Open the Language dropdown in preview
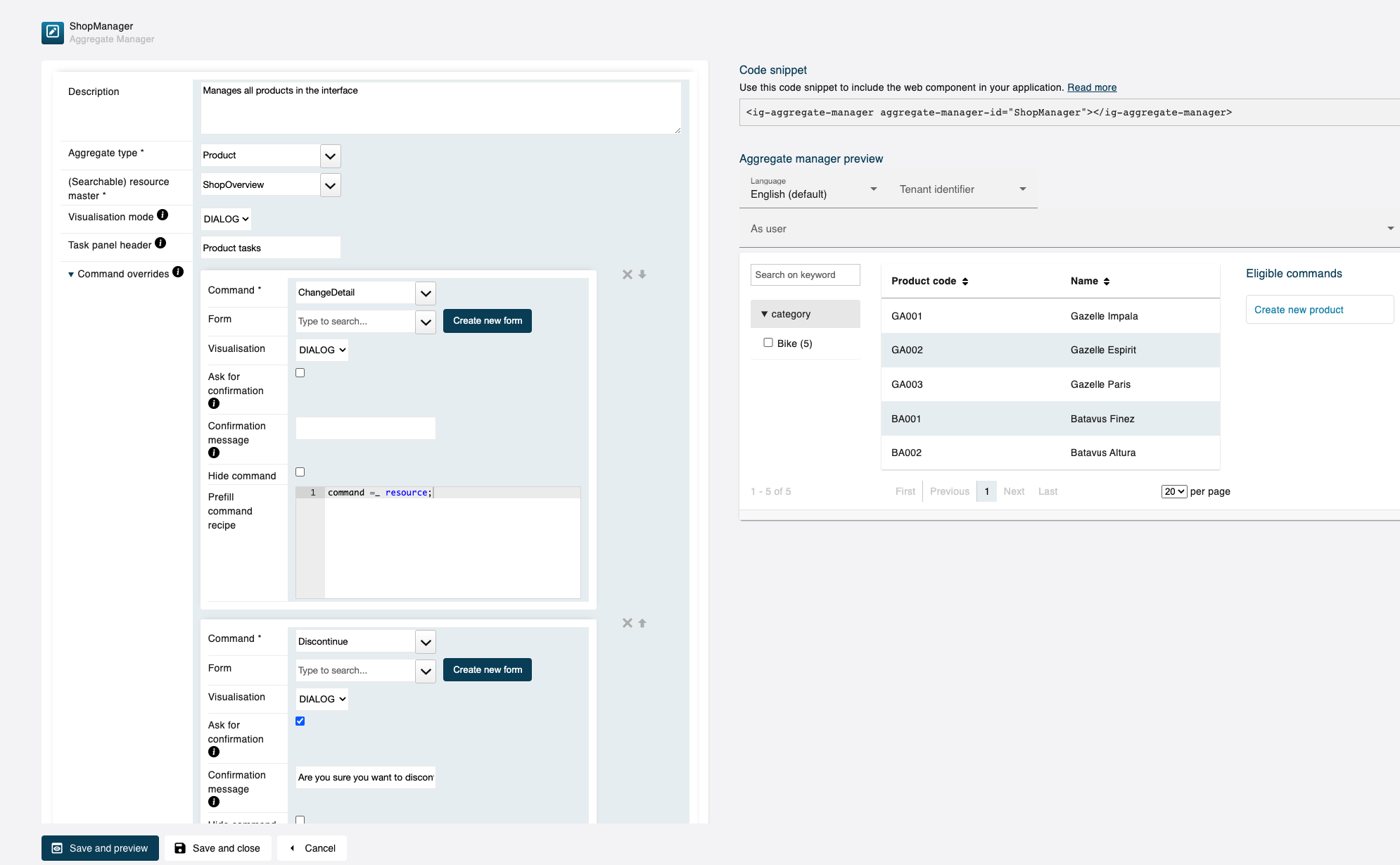This screenshot has height=865, width=1400. (x=873, y=189)
